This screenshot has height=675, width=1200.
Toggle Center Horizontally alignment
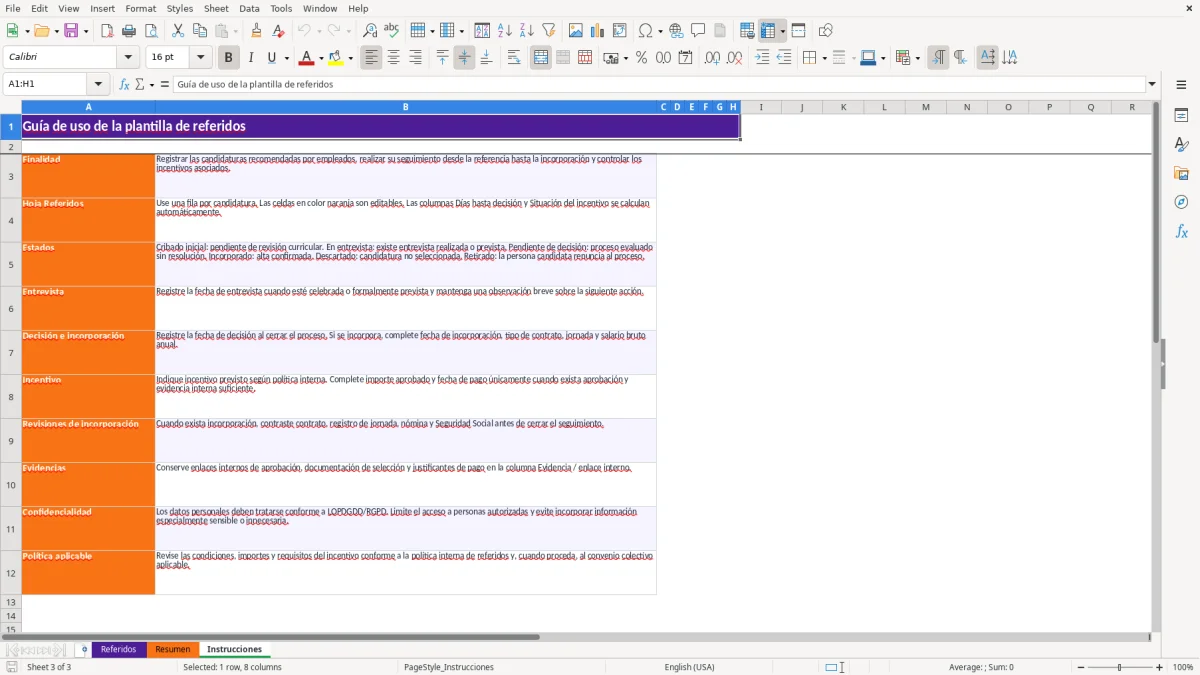(x=393, y=58)
